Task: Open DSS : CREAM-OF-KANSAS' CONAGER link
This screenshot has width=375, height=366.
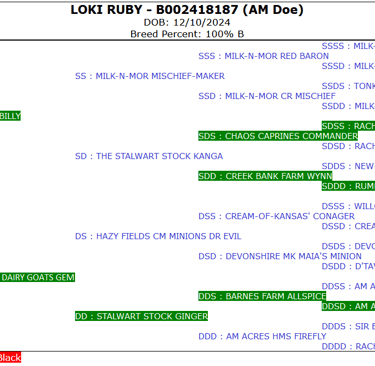Action: [x=276, y=216]
